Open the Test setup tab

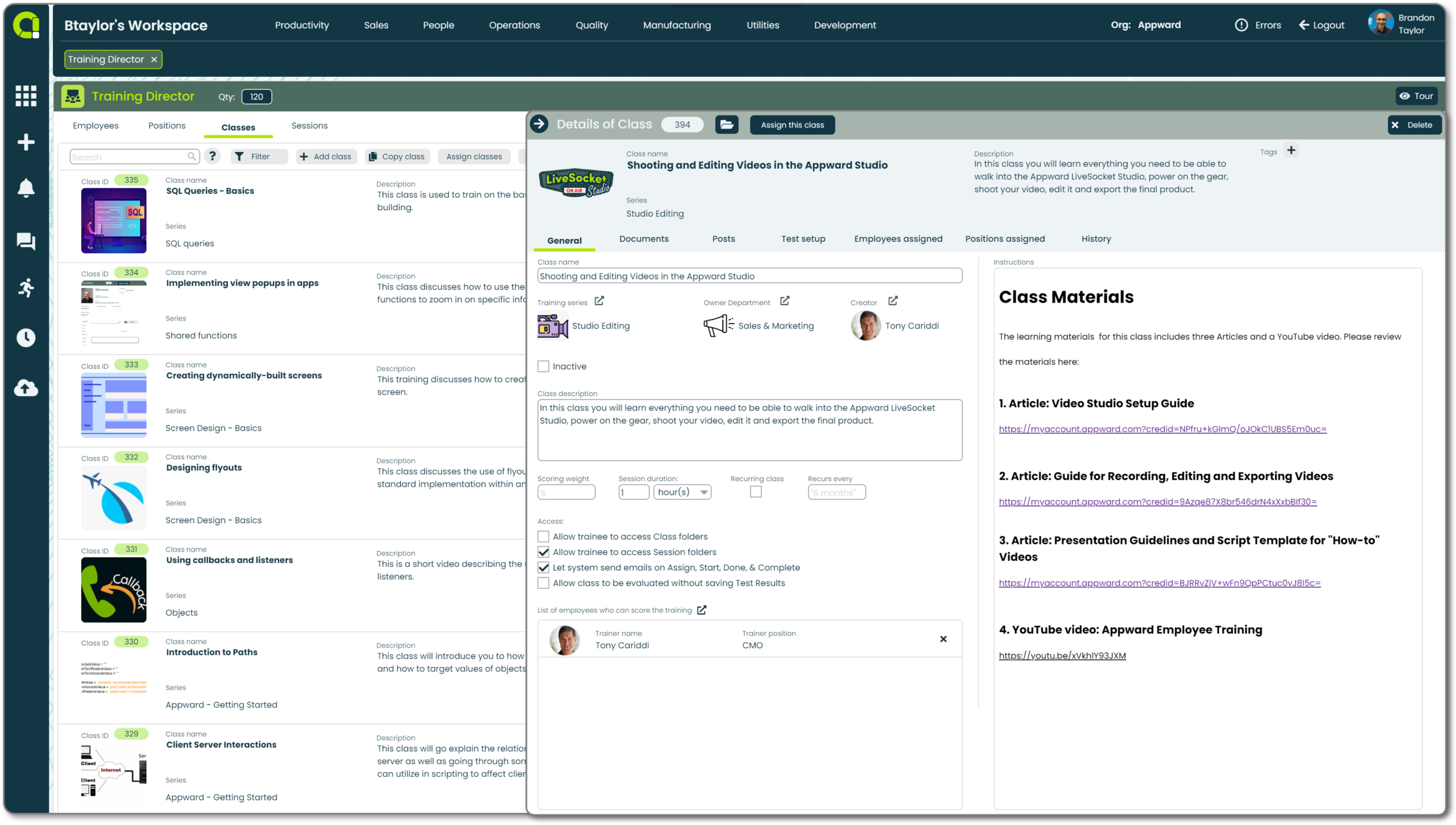(803, 238)
